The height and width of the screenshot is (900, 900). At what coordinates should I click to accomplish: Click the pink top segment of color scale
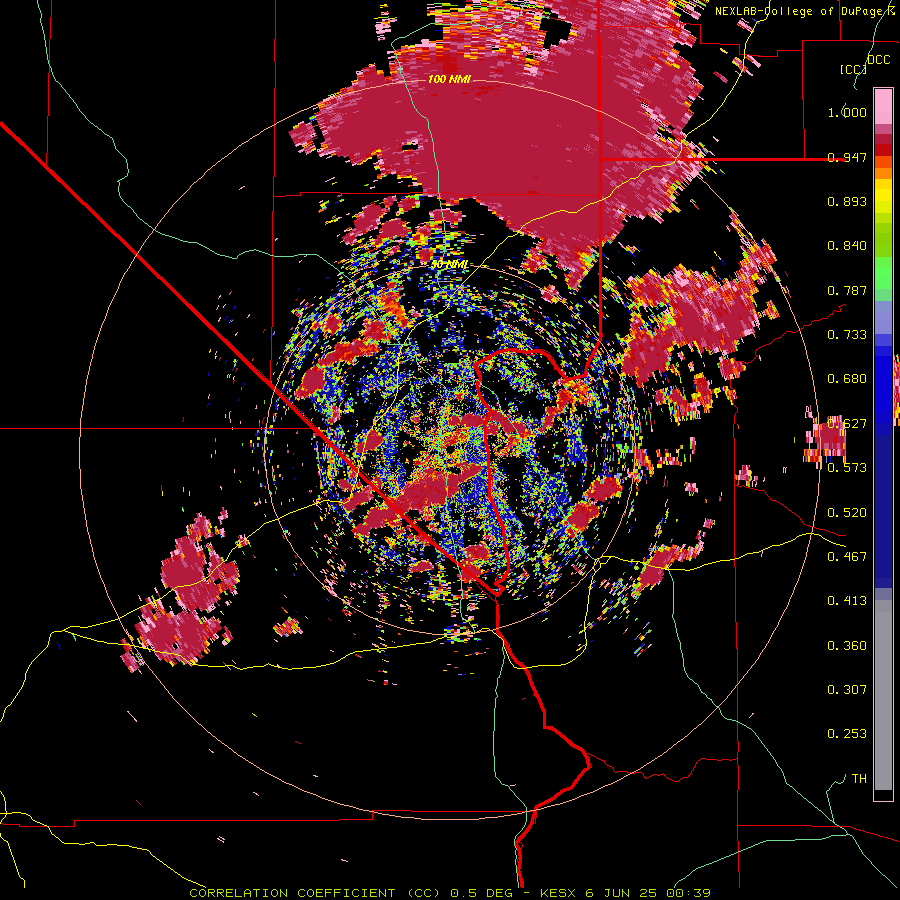pos(883,106)
